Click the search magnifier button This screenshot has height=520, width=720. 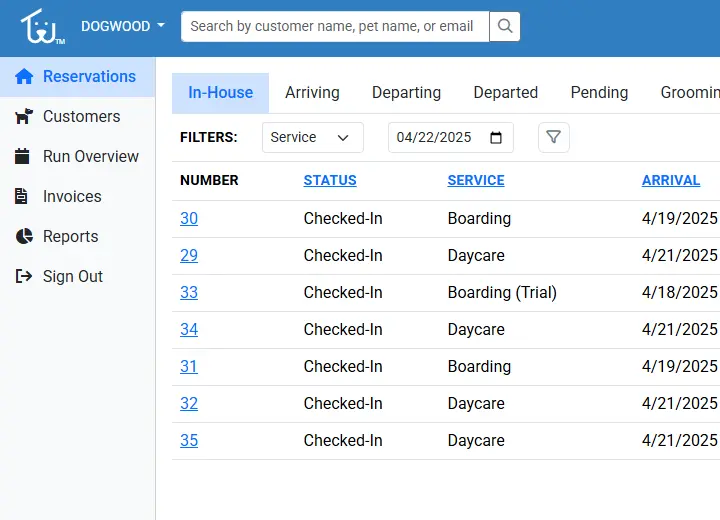tap(505, 26)
